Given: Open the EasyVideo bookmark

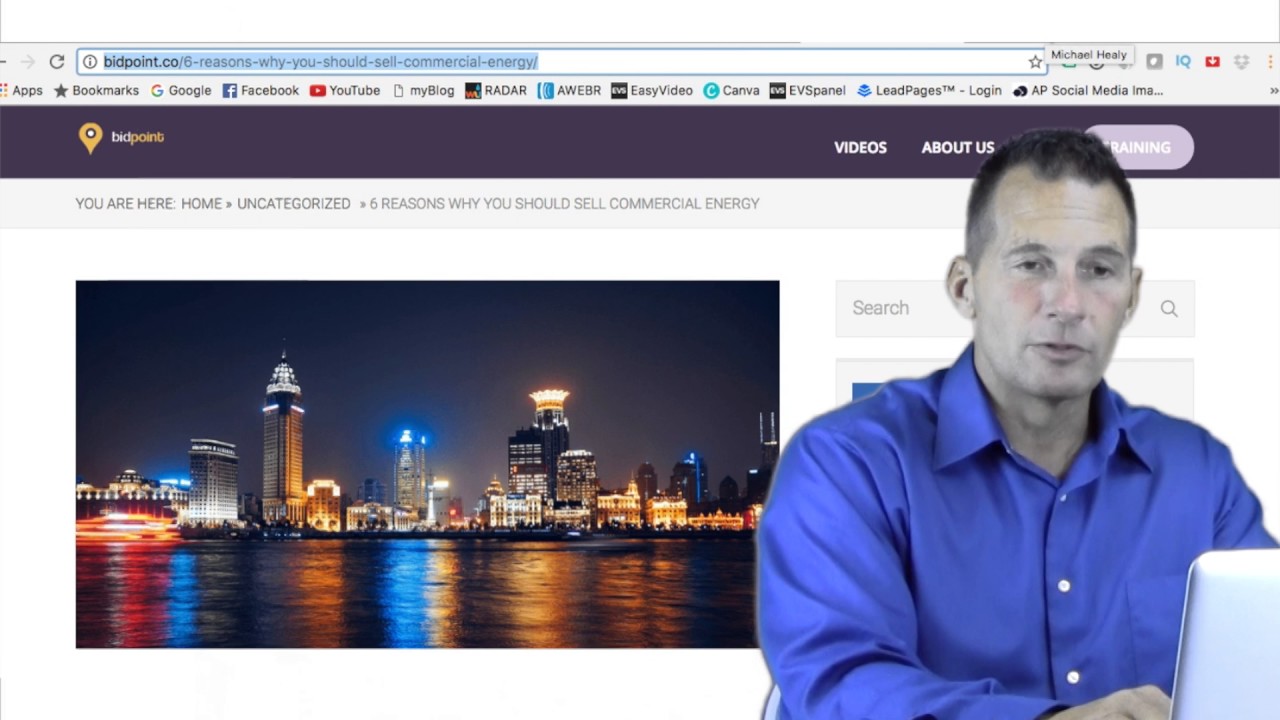Looking at the screenshot, I should click(x=652, y=91).
